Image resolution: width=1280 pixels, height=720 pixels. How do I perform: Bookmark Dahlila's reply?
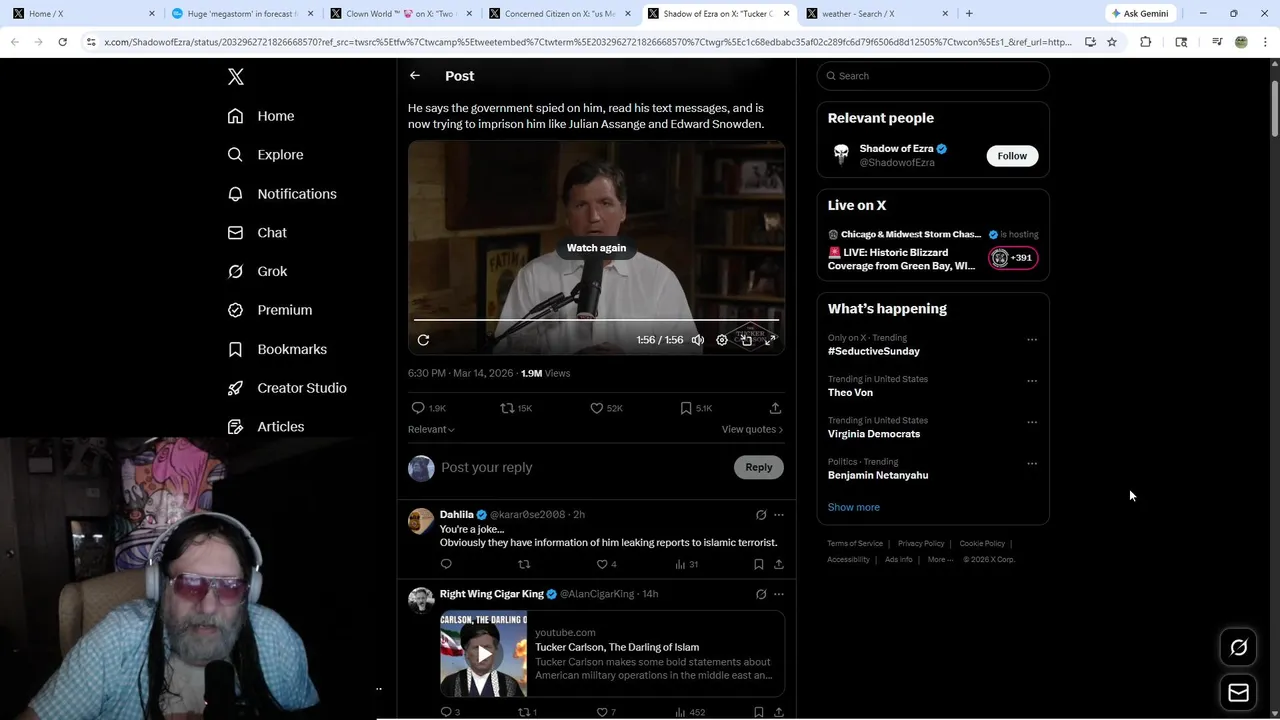(x=758, y=564)
